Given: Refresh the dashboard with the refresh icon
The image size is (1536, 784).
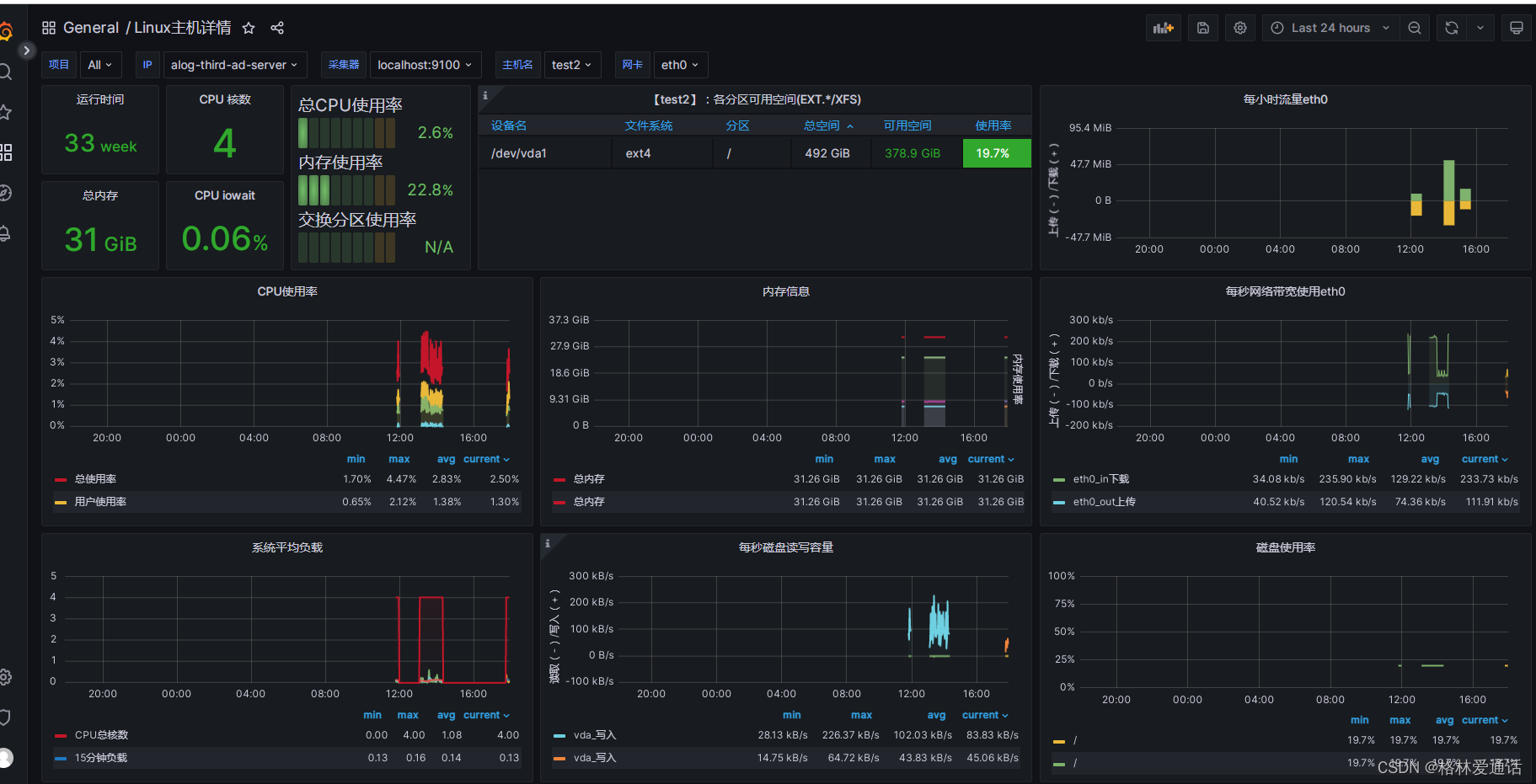Looking at the screenshot, I should [x=1451, y=27].
